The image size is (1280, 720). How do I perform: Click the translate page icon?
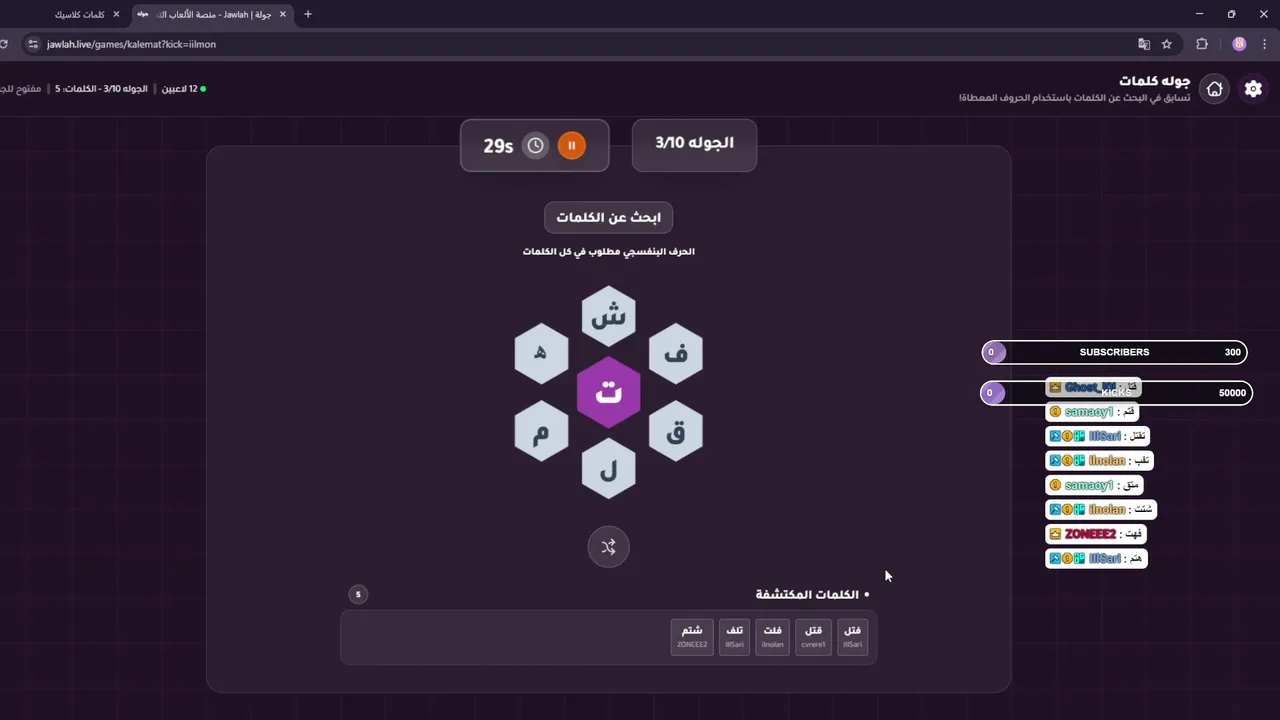point(1144,44)
